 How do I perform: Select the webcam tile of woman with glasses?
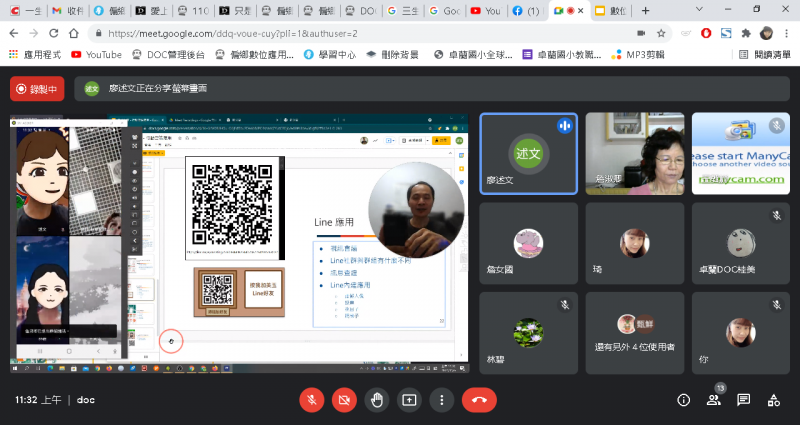click(x=635, y=154)
